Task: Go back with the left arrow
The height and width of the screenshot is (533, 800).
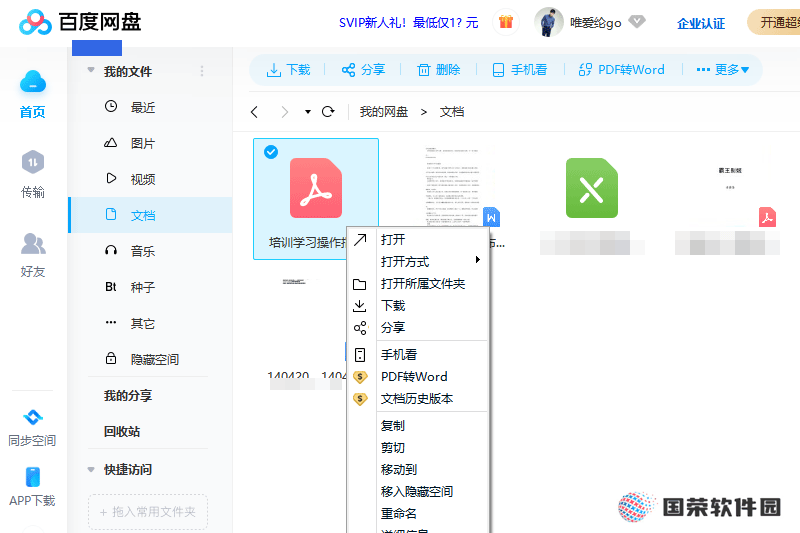Action: [255, 112]
